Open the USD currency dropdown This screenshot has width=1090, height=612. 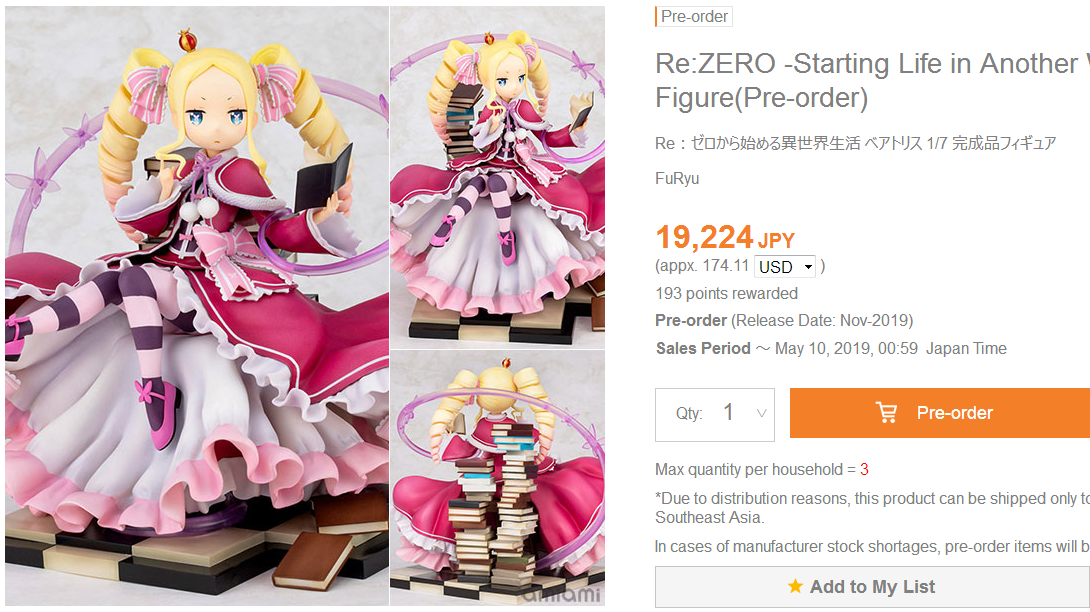pos(786,267)
